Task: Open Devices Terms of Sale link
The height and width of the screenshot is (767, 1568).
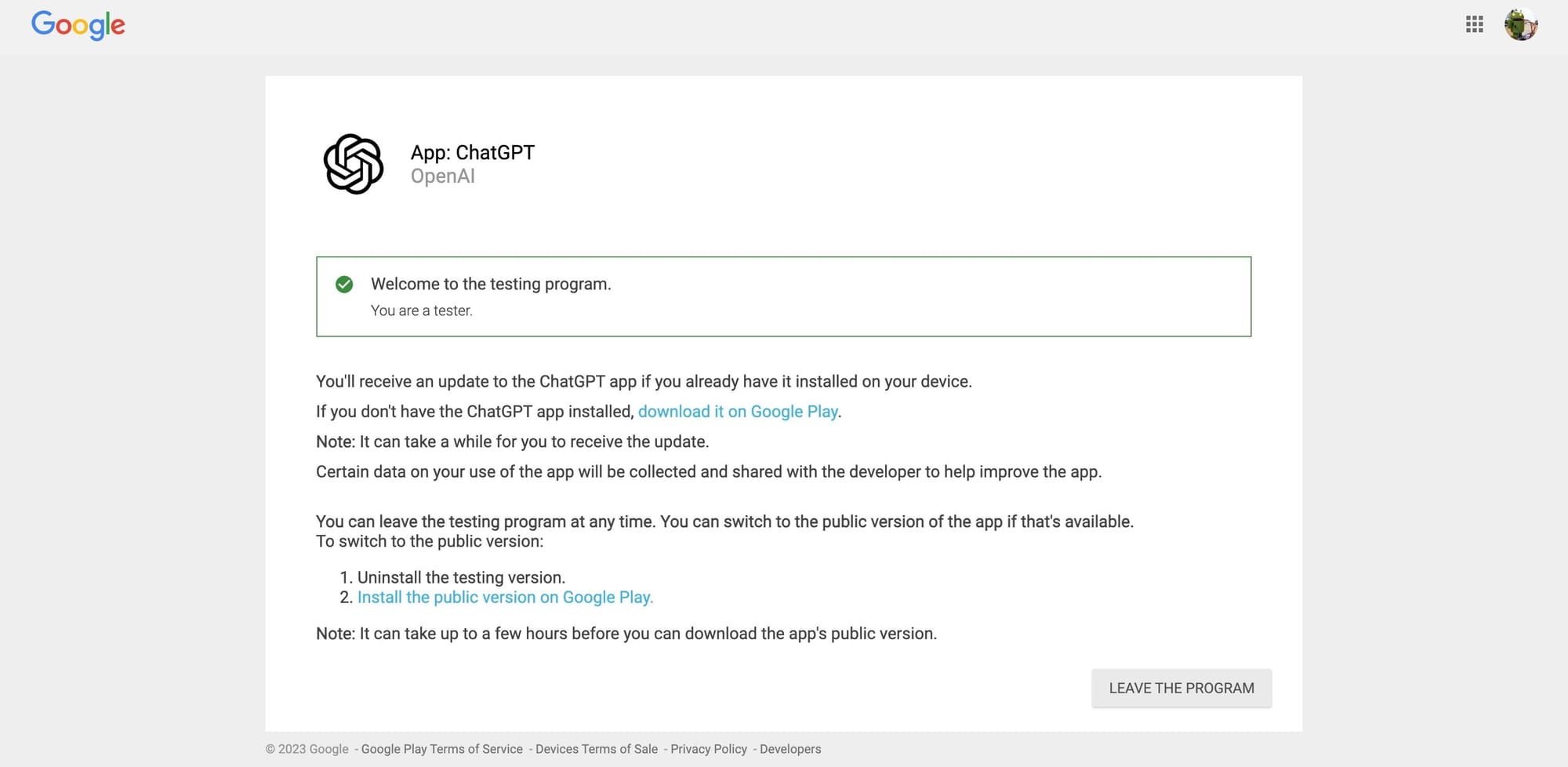Action: coord(597,749)
